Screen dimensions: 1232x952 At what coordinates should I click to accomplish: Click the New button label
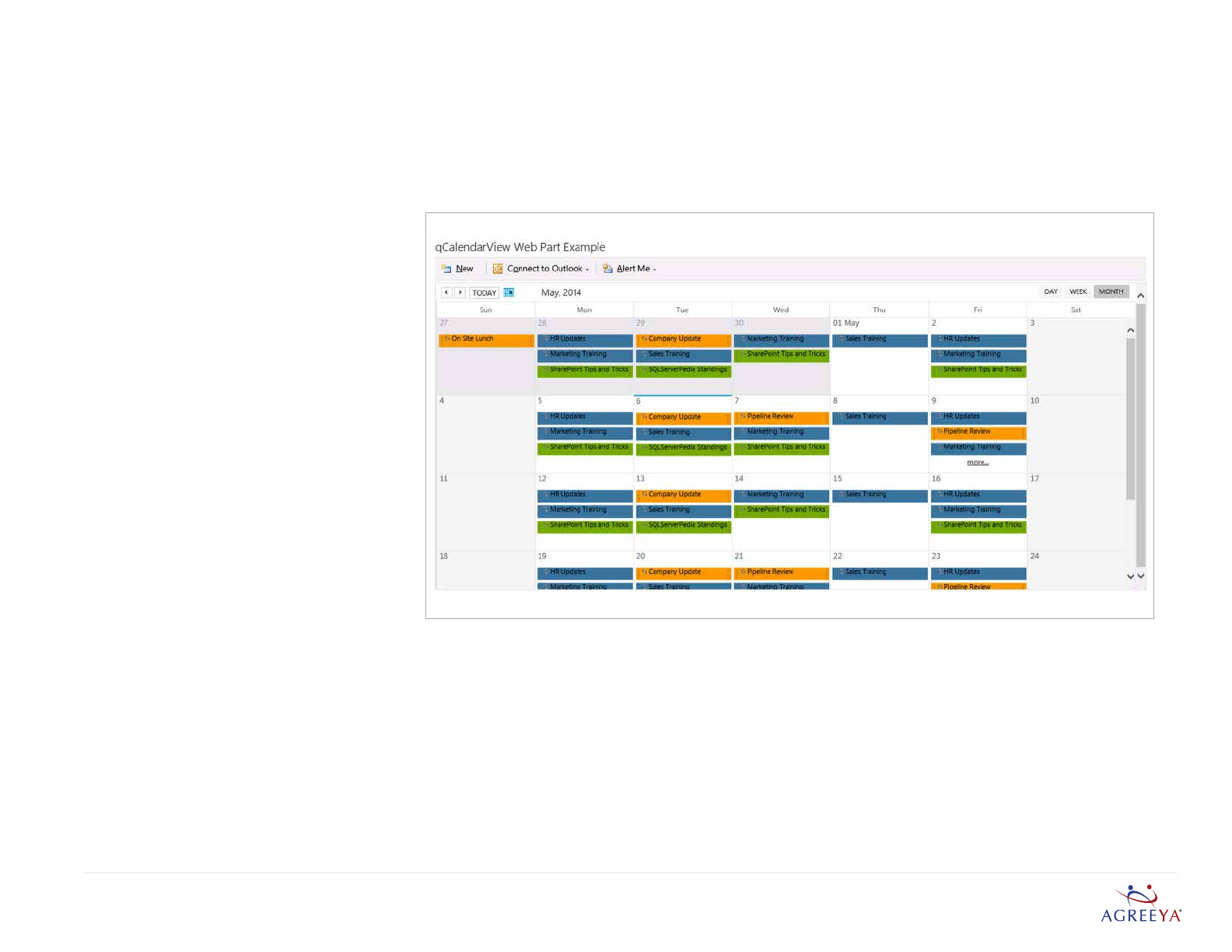[464, 269]
